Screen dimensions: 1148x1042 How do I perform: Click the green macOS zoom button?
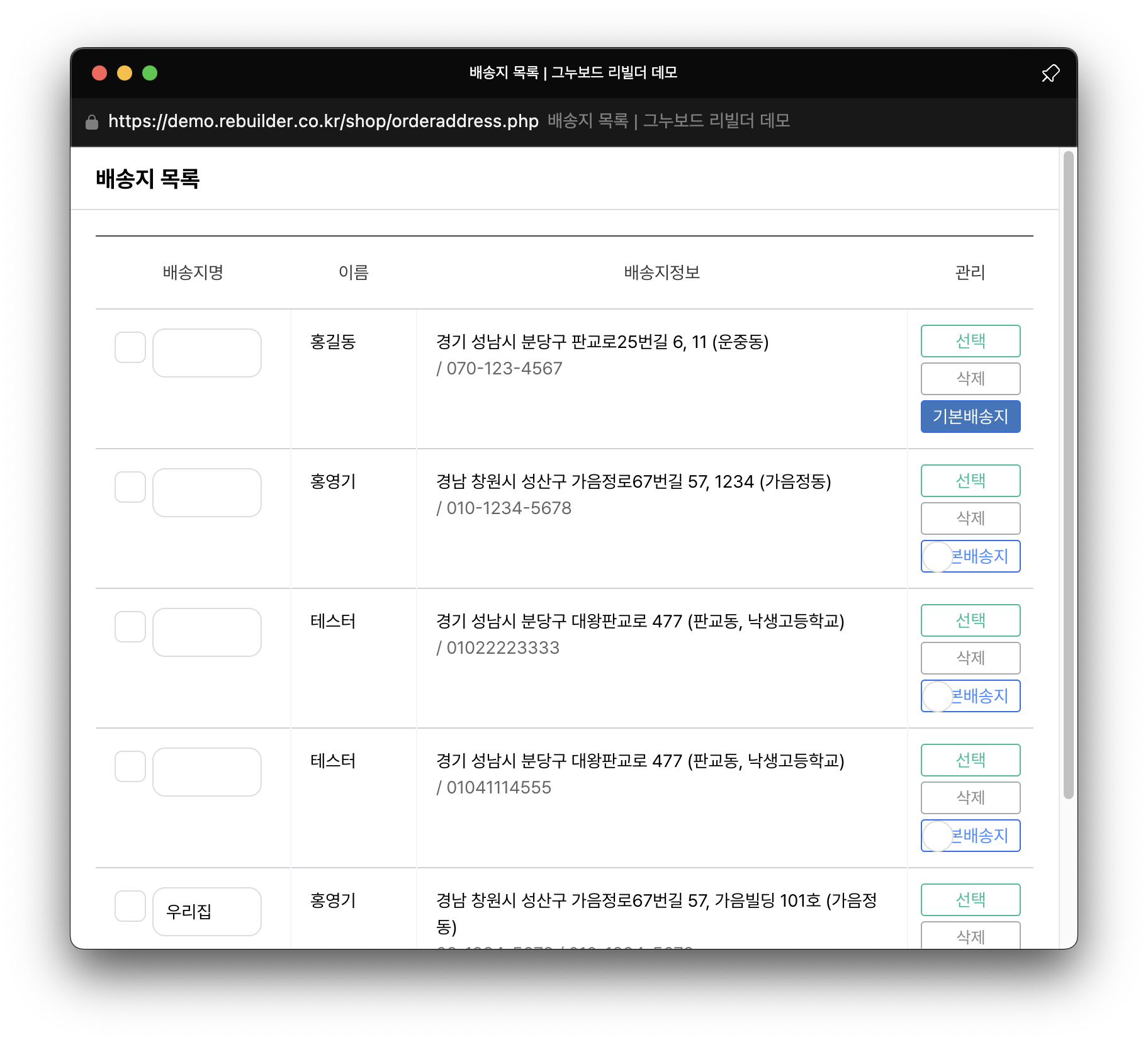(x=150, y=73)
